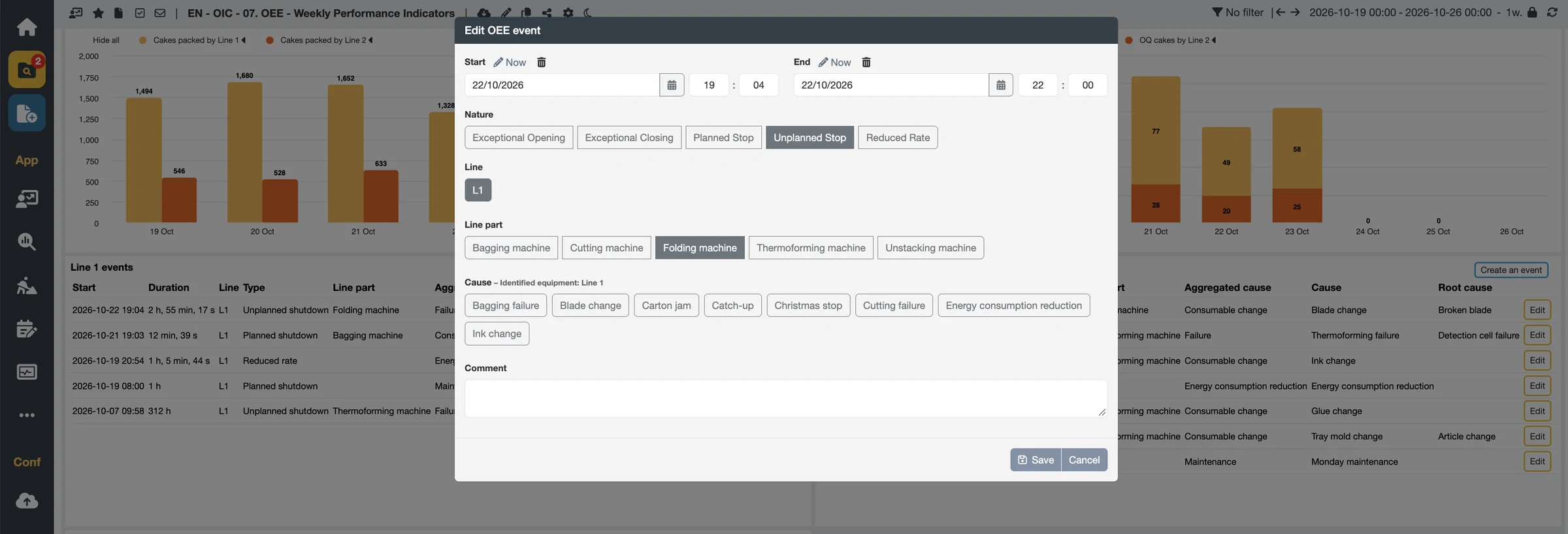The width and height of the screenshot is (1568, 534).
Task: Set Start time to Now
Action: (x=510, y=62)
